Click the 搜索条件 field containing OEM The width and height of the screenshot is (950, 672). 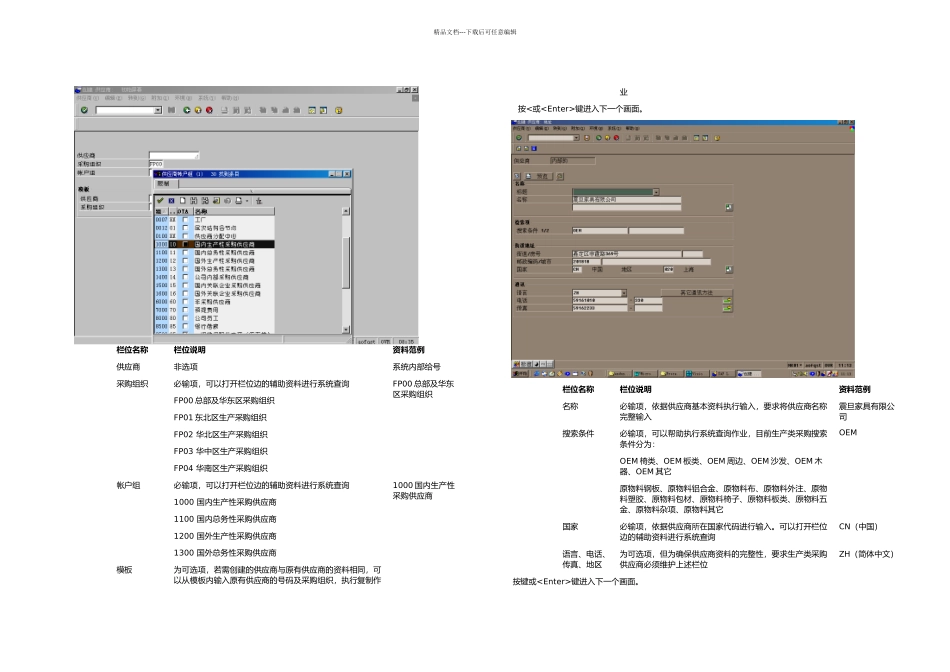600,231
